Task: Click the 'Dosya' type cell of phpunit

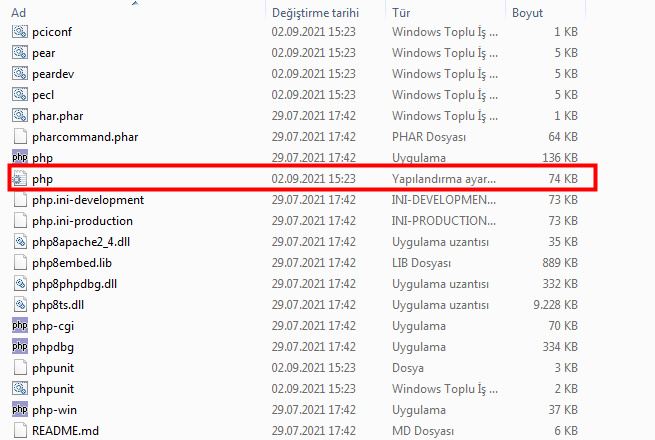Action: 408,368
